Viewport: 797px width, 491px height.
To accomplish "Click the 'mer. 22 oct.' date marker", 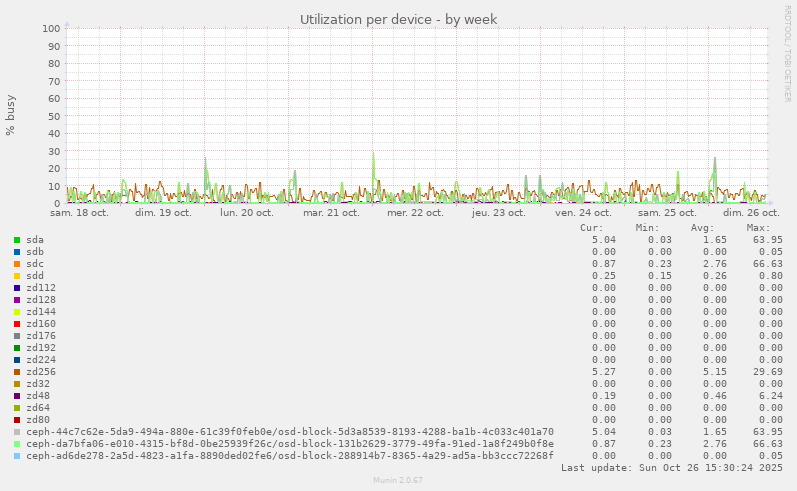I will click(x=415, y=213).
